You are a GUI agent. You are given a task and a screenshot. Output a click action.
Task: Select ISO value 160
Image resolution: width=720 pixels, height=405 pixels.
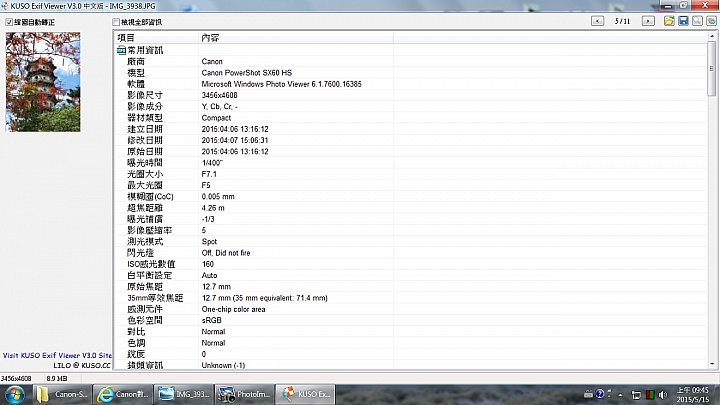click(208, 264)
